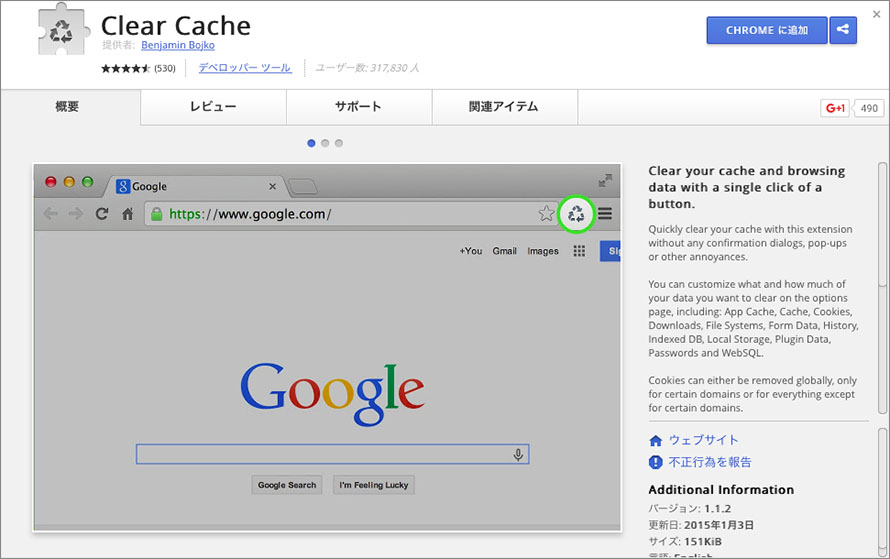Click the user count 317,830 人 text
This screenshot has width=890, height=559.
click(x=367, y=68)
